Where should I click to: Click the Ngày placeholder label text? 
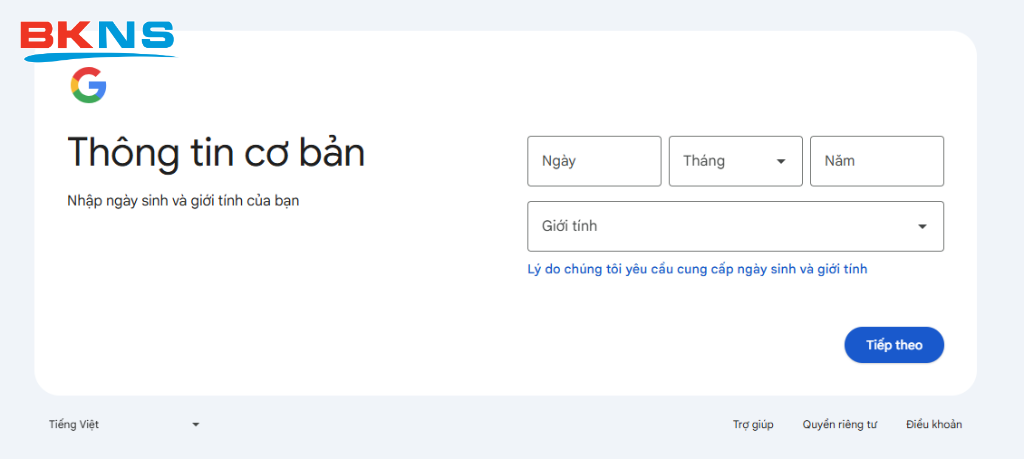coord(559,161)
